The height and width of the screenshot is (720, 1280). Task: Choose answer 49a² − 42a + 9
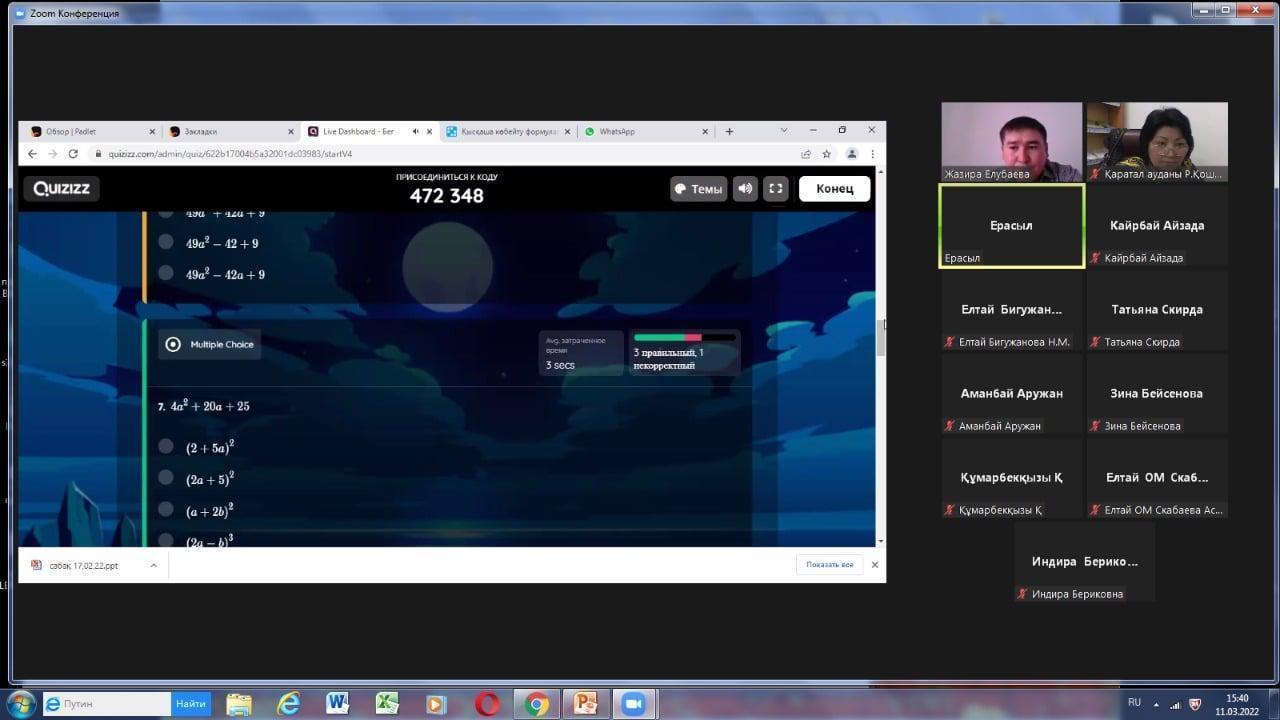pyautogui.click(x=166, y=273)
